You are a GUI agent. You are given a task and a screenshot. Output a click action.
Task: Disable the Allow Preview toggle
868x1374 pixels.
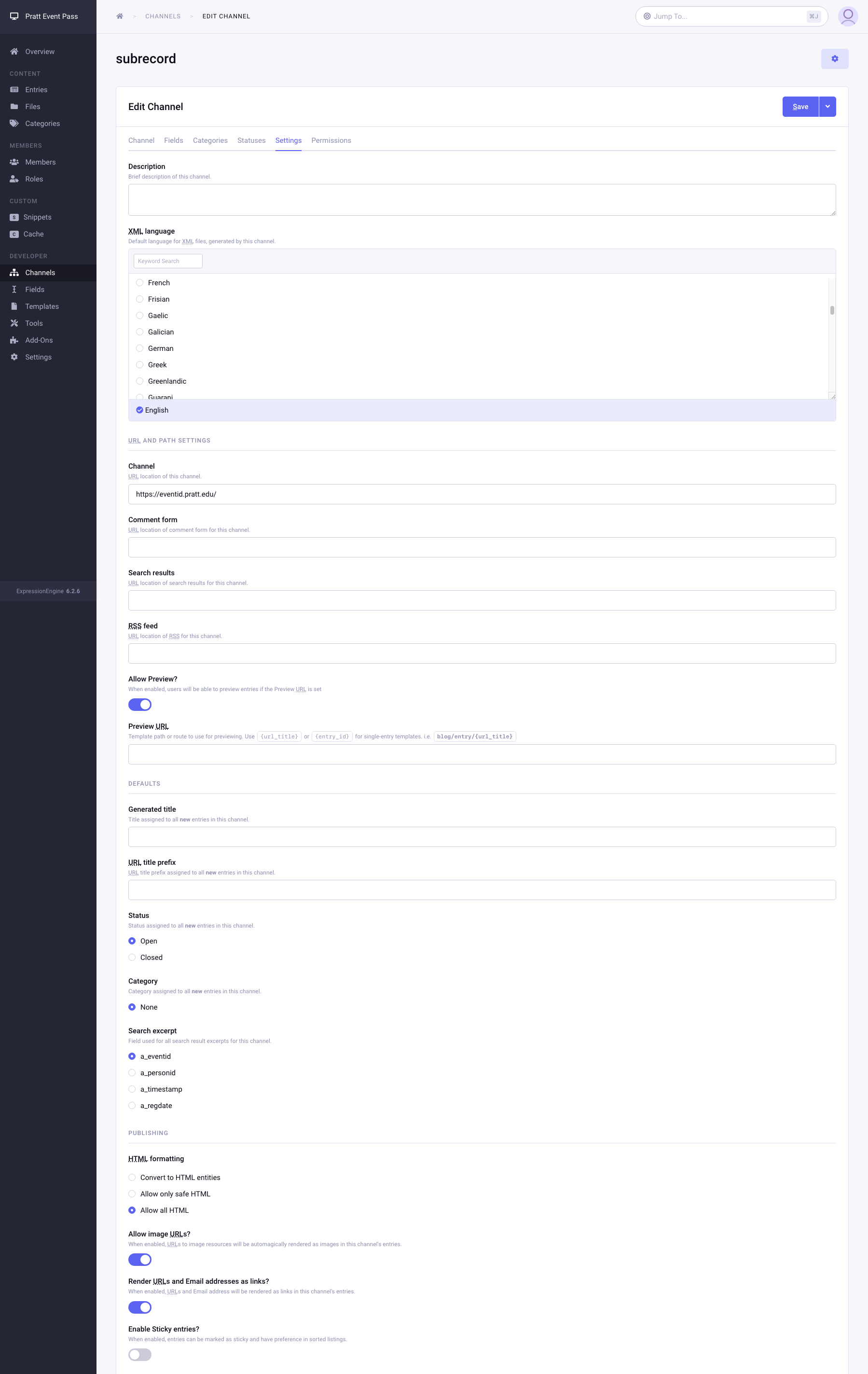(140, 705)
